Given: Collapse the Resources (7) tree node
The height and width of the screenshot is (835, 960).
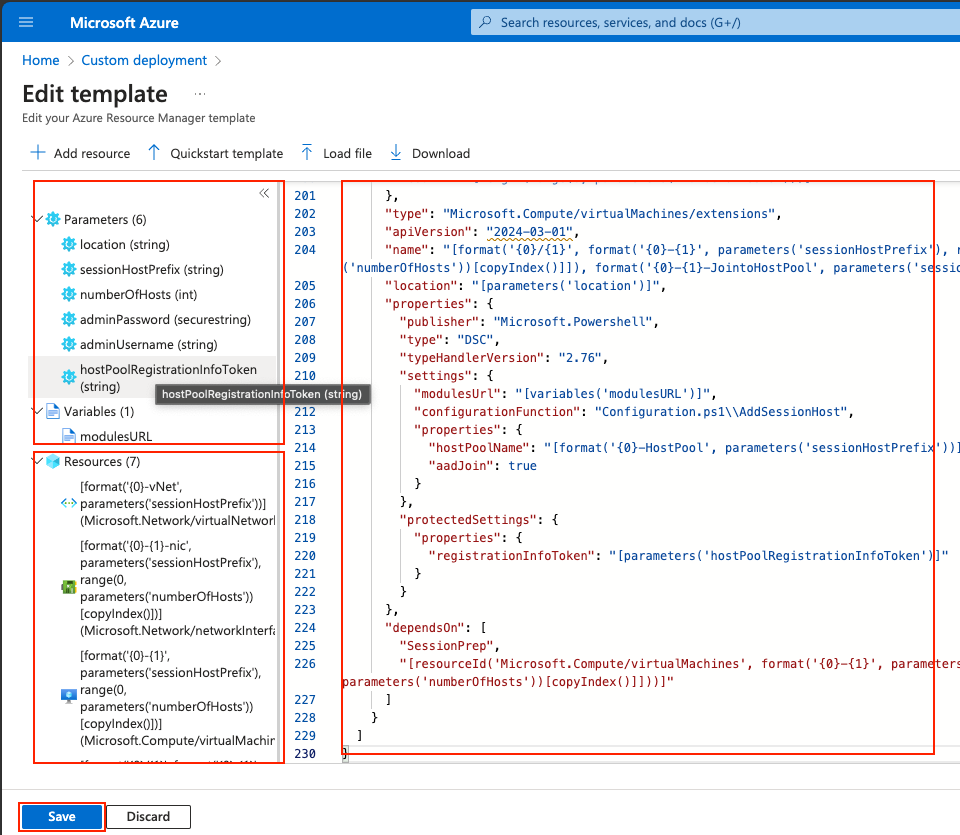Looking at the screenshot, I should 38,462.
